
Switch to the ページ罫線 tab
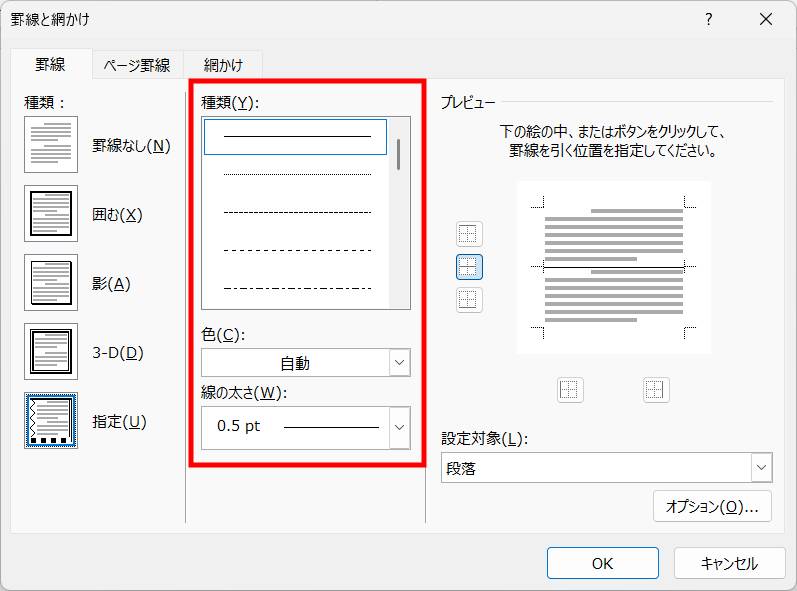(137, 66)
